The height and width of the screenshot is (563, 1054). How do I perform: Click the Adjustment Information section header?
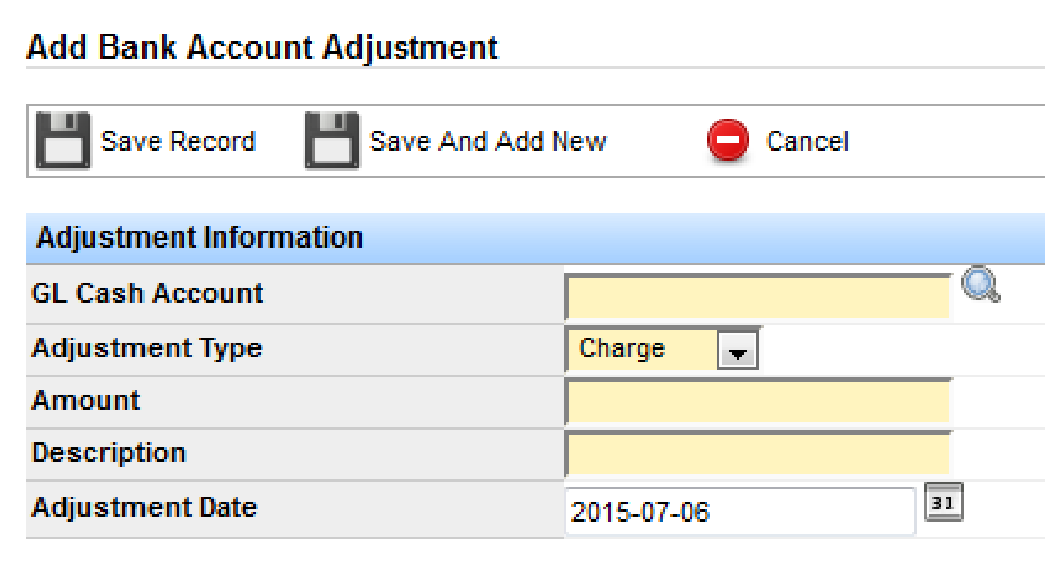click(x=535, y=239)
